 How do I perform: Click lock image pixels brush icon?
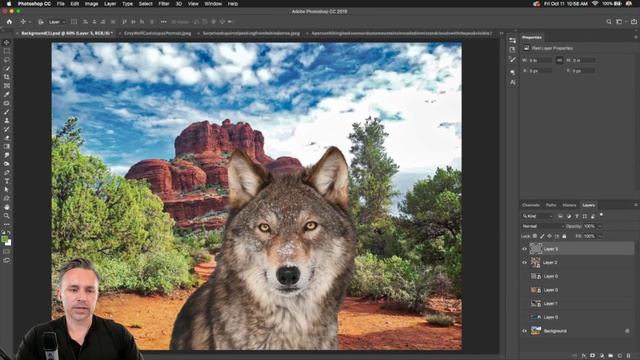542,236
